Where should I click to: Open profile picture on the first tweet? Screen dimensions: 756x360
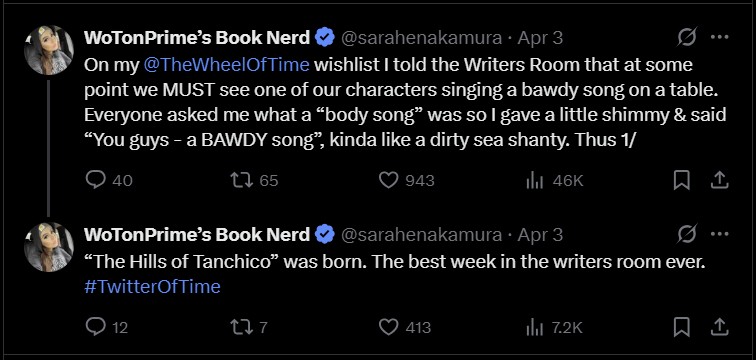coord(49,50)
